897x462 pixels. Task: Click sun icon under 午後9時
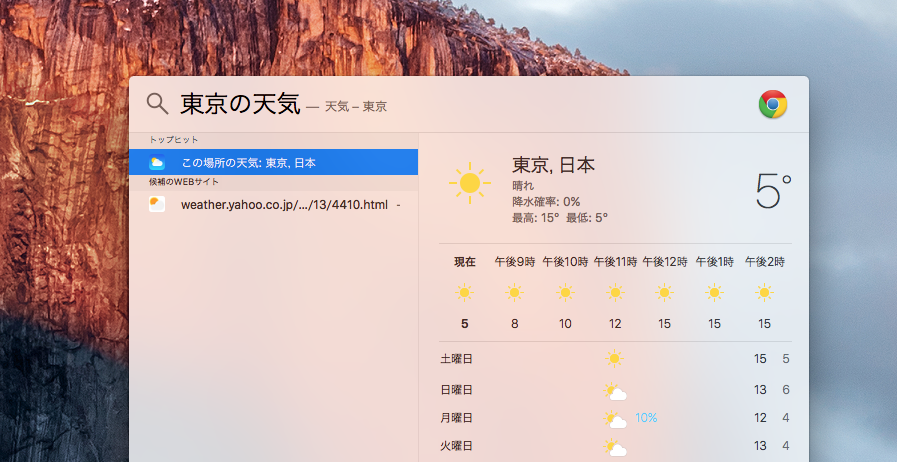pos(515,293)
